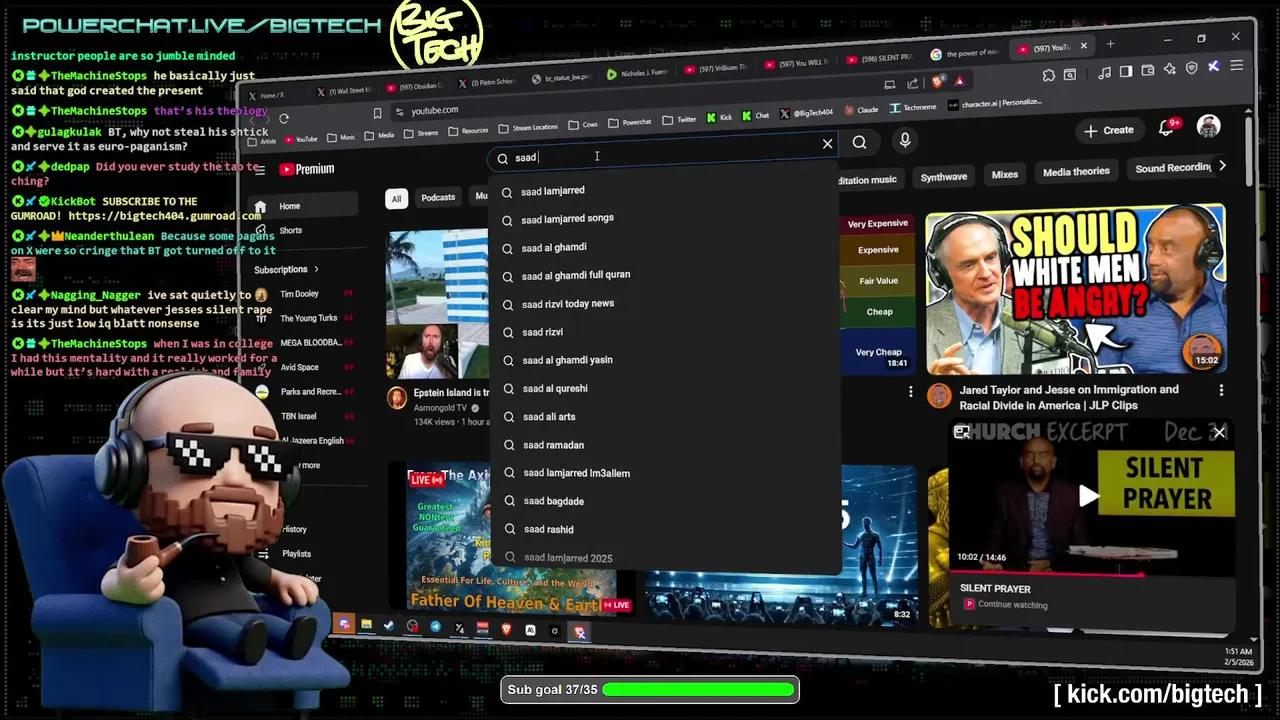
Task: Clear the YouTube search box with X
Action: click(x=827, y=144)
